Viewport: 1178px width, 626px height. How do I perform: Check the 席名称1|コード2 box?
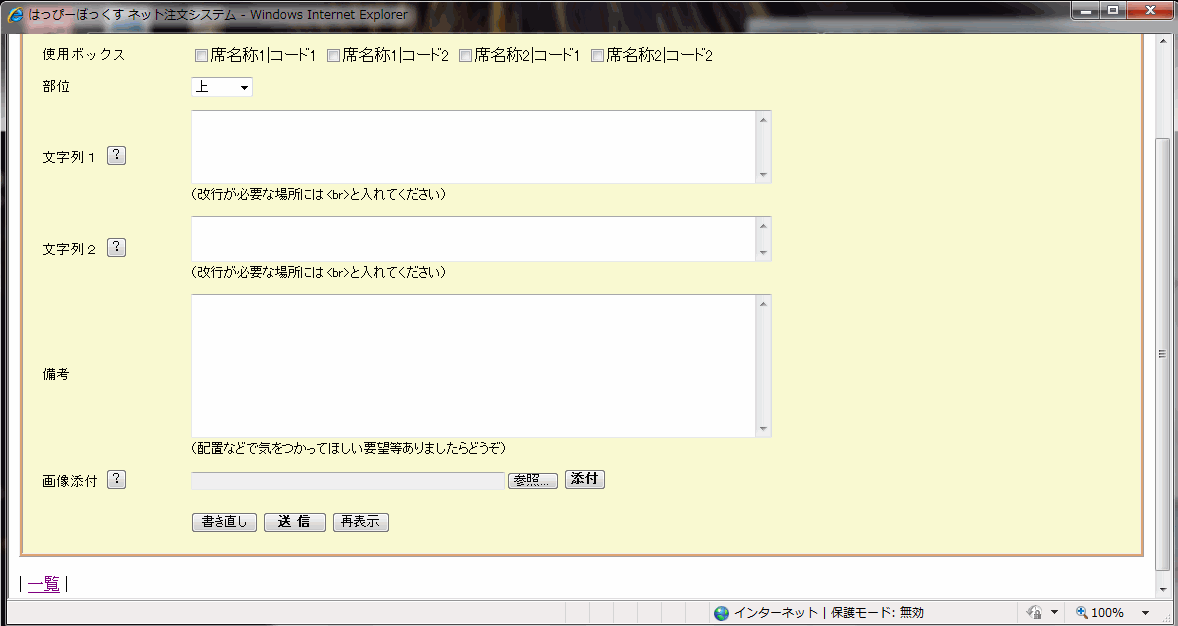334,56
